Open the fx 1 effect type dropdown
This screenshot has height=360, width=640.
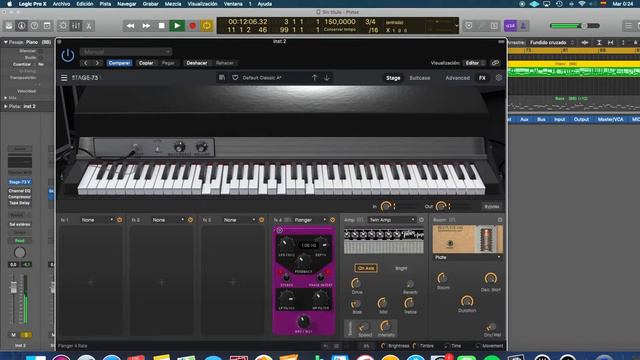(x=96, y=220)
